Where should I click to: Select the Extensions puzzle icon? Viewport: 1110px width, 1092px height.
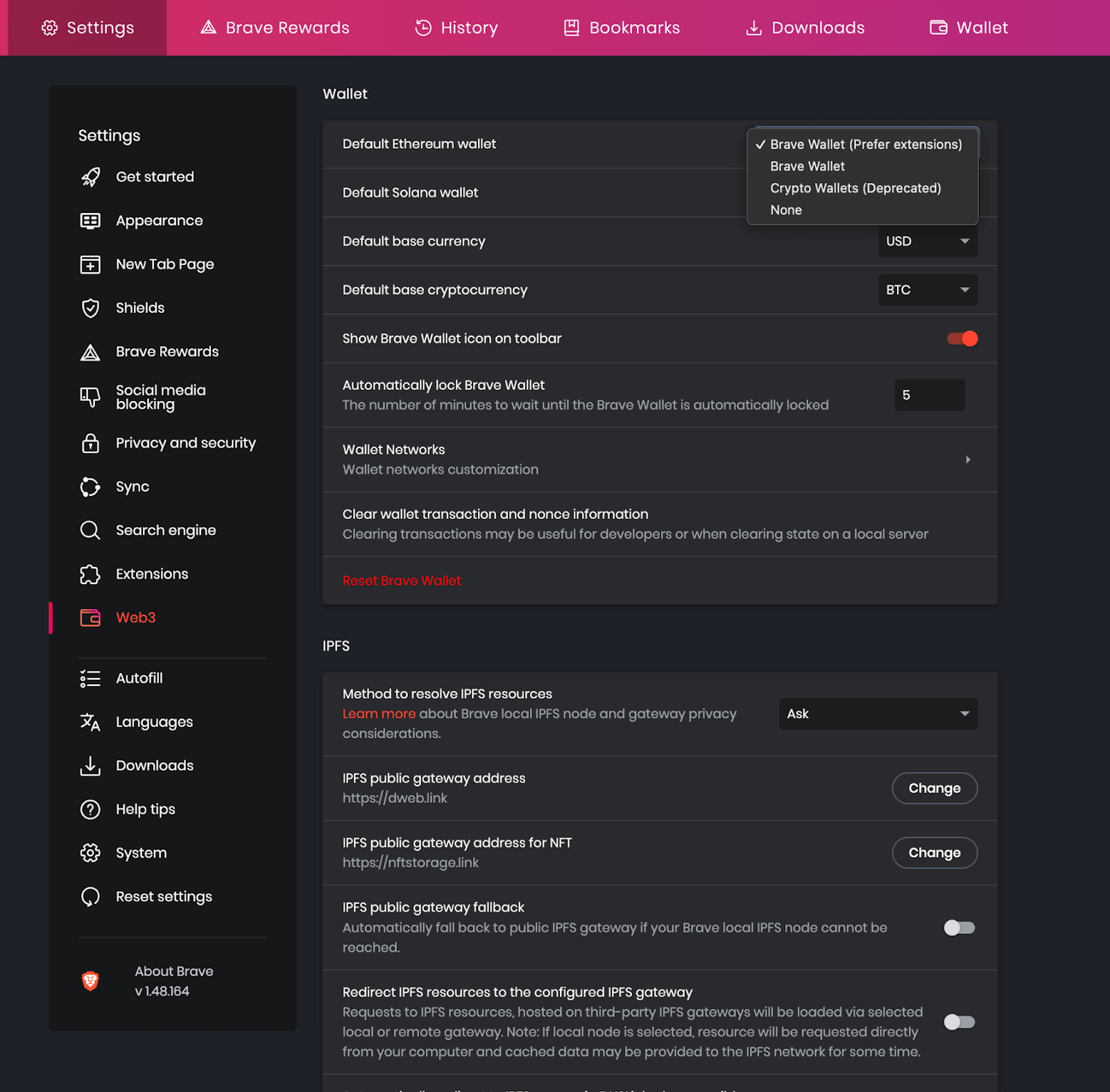coord(90,574)
